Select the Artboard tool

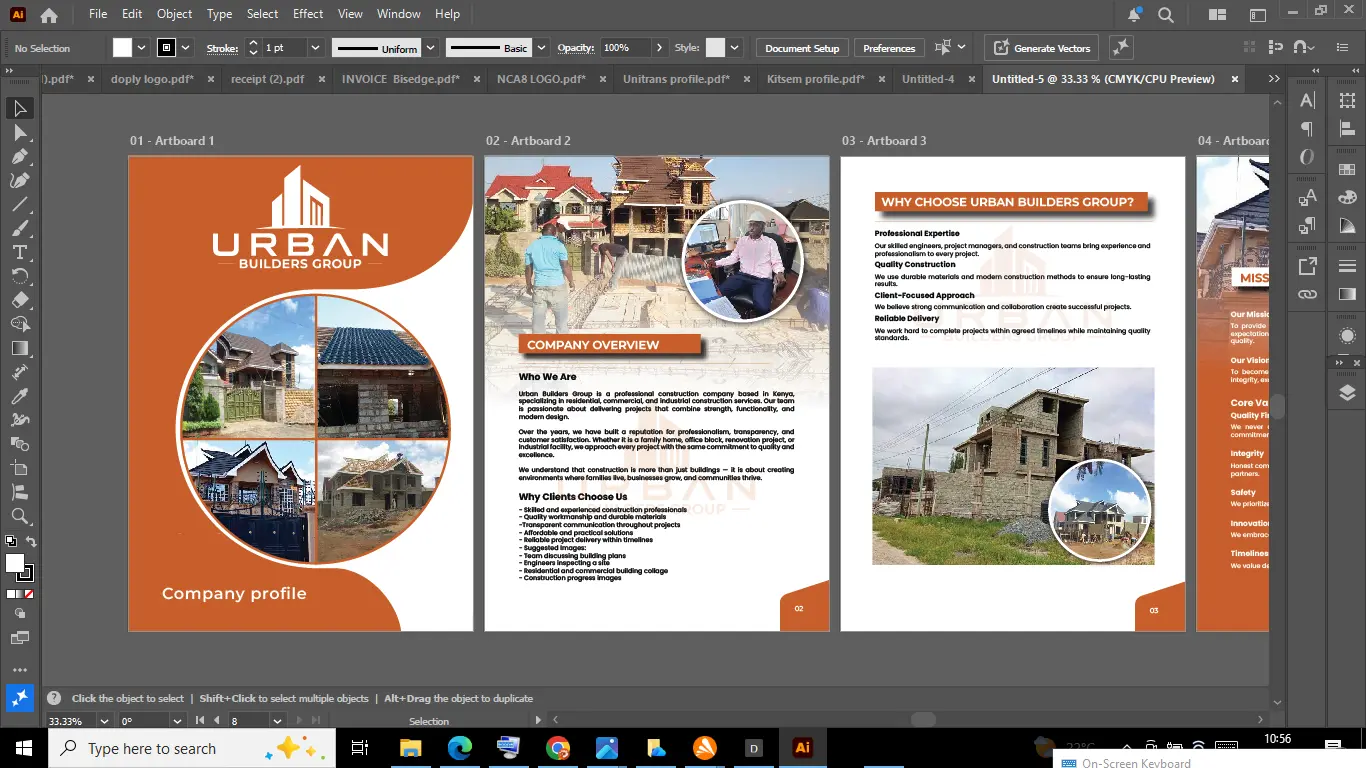pyautogui.click(x=20, y=468)
